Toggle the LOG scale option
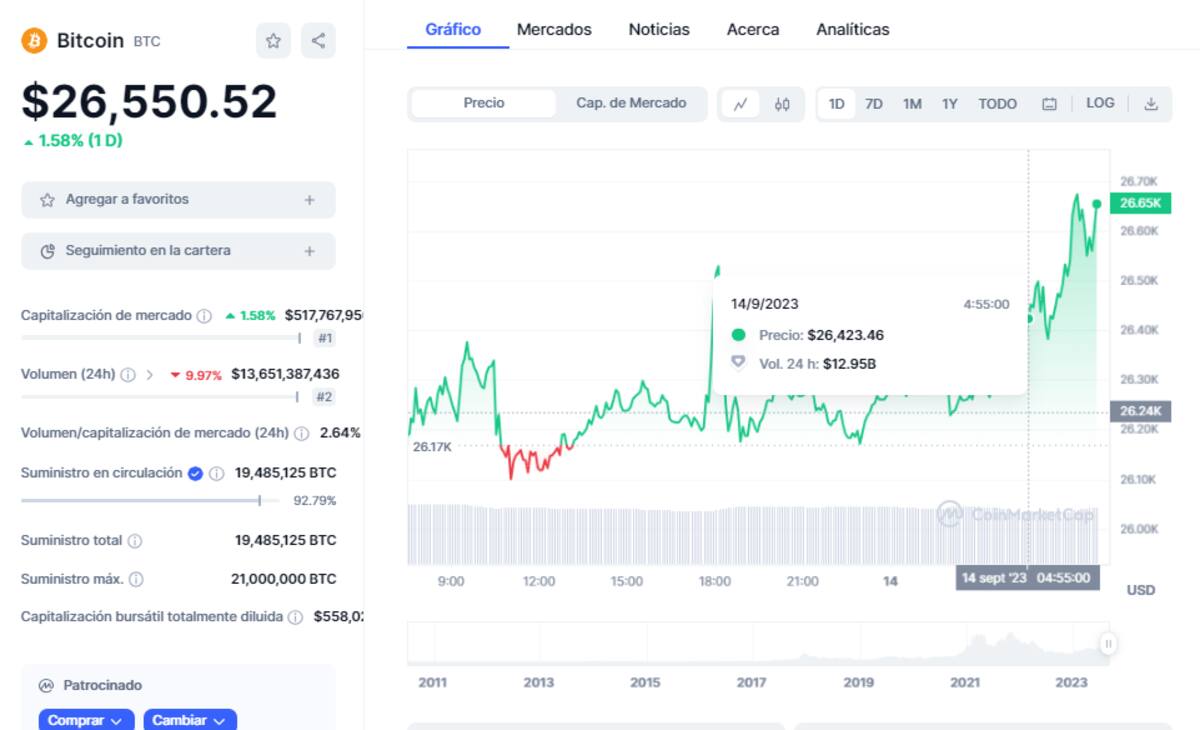 tap(1100, 103)
